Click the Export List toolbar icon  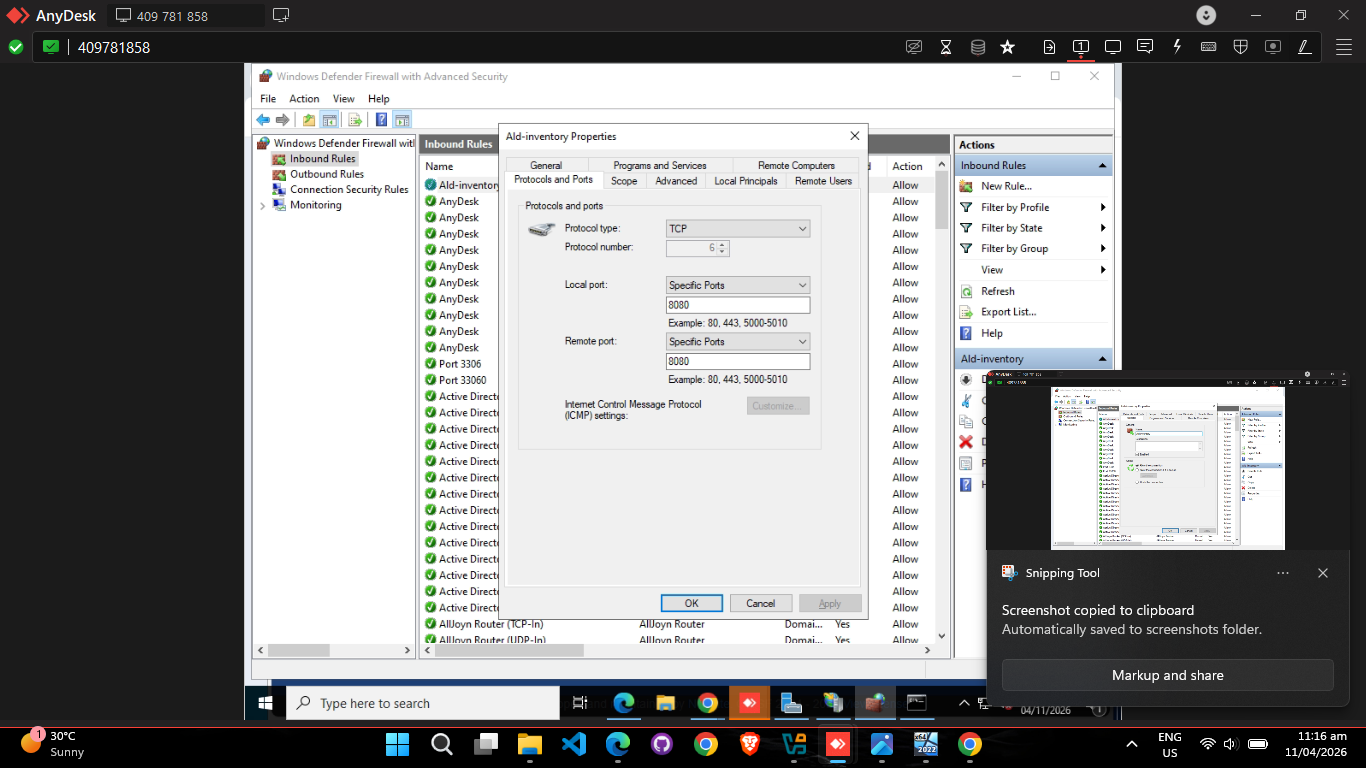(x=354, y=120)
